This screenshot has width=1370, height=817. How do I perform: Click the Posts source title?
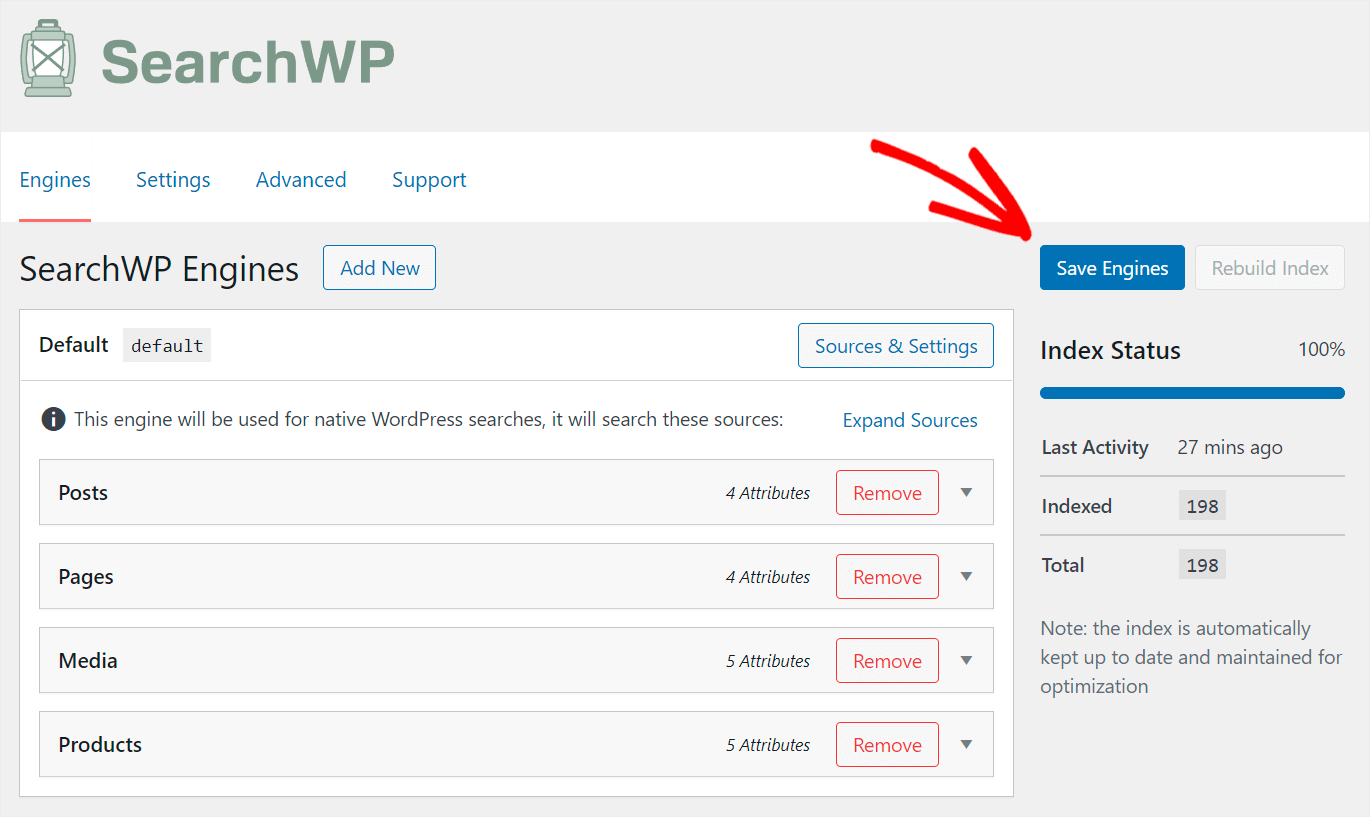point(83,493)
